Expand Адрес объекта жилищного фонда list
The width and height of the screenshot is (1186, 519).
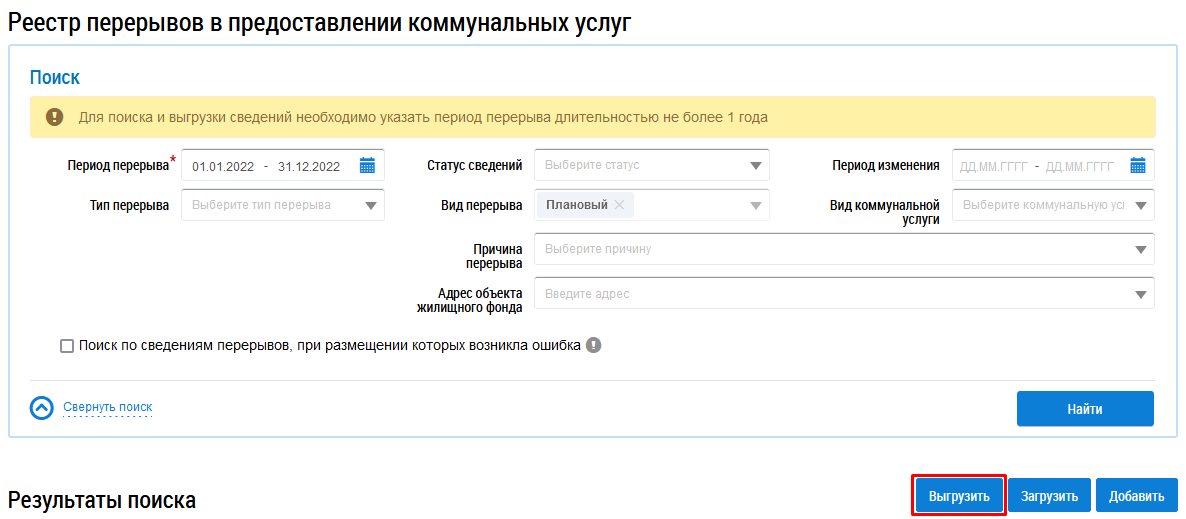[1140, 295]
